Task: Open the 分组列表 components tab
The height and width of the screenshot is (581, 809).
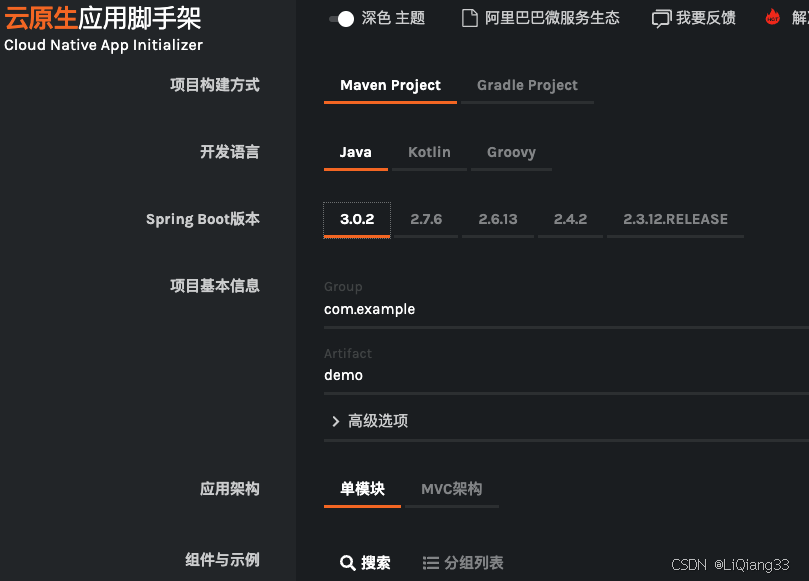Action: point(463,562)
